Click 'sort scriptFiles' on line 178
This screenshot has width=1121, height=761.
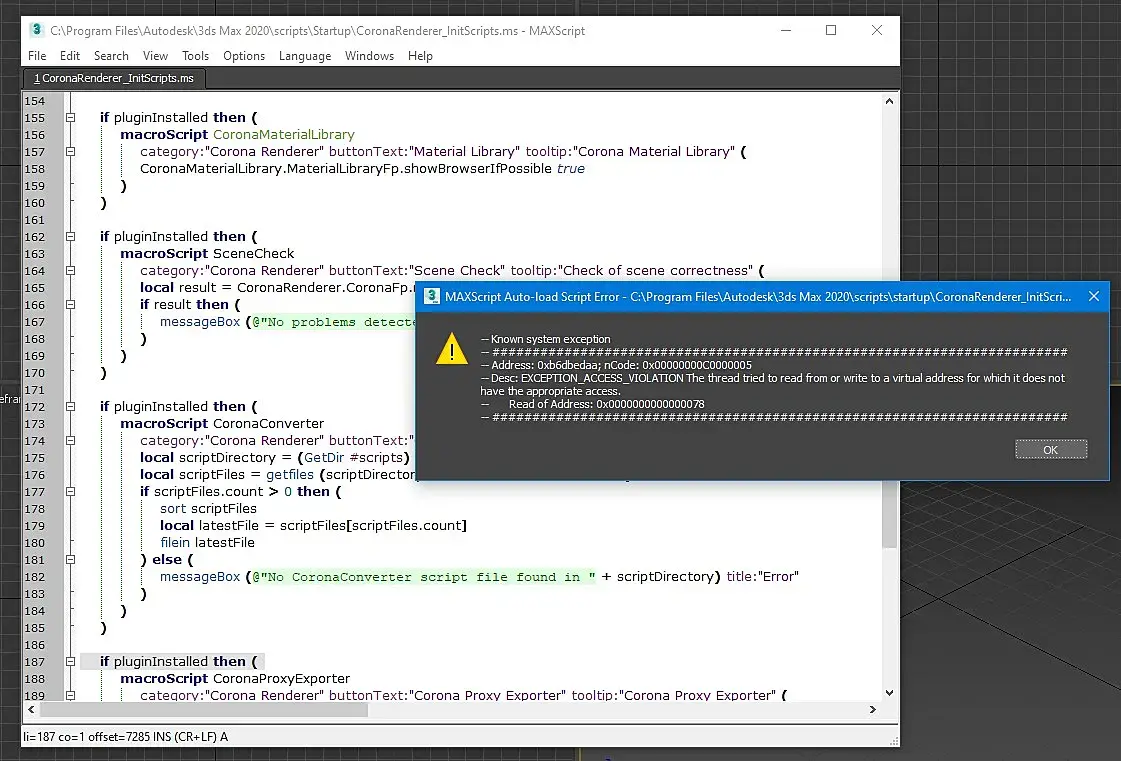pyautogui.click(x=208, y=509)
